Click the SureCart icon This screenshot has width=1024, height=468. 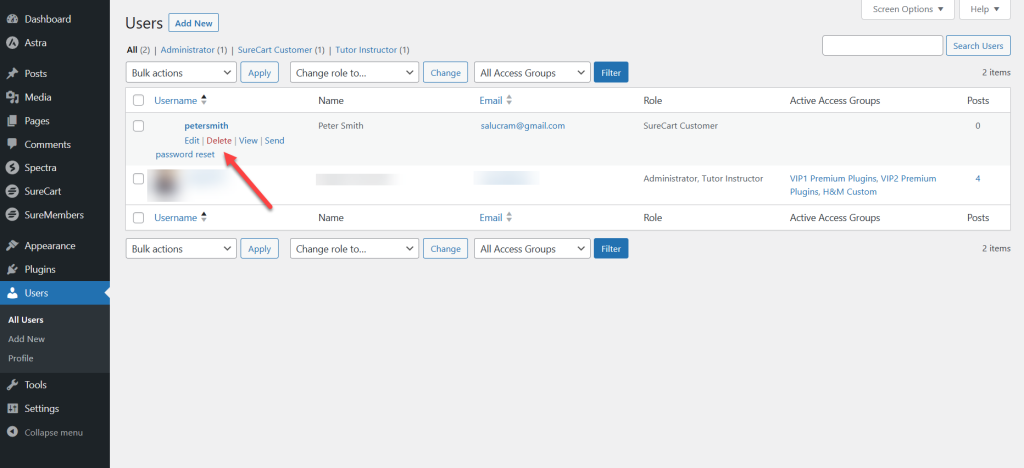[12, 191]
